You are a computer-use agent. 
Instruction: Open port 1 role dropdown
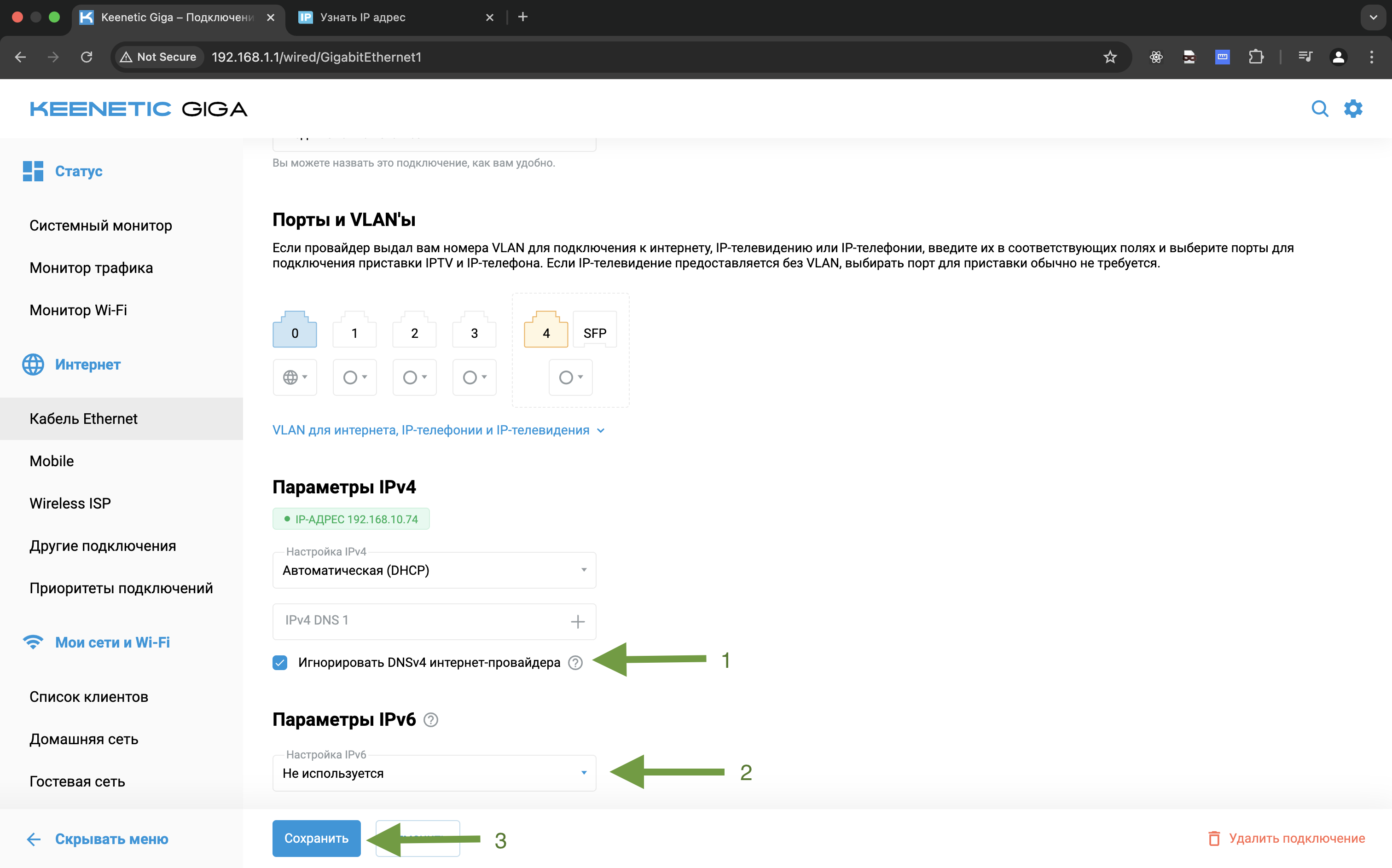tap(355, 377)
